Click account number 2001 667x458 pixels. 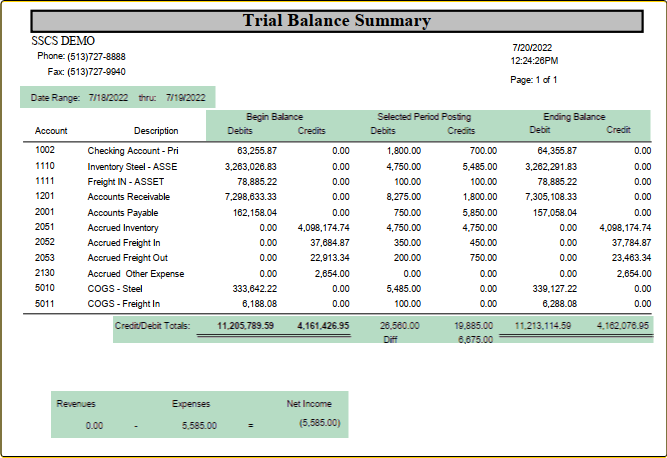click(x=45, y=212)
